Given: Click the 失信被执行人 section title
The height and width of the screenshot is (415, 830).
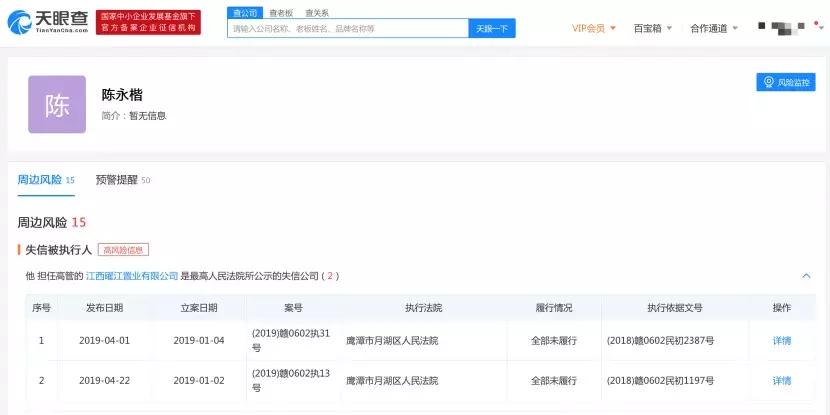Looking at the screenshot, I should pyautogui.click(x=58, y=250).
